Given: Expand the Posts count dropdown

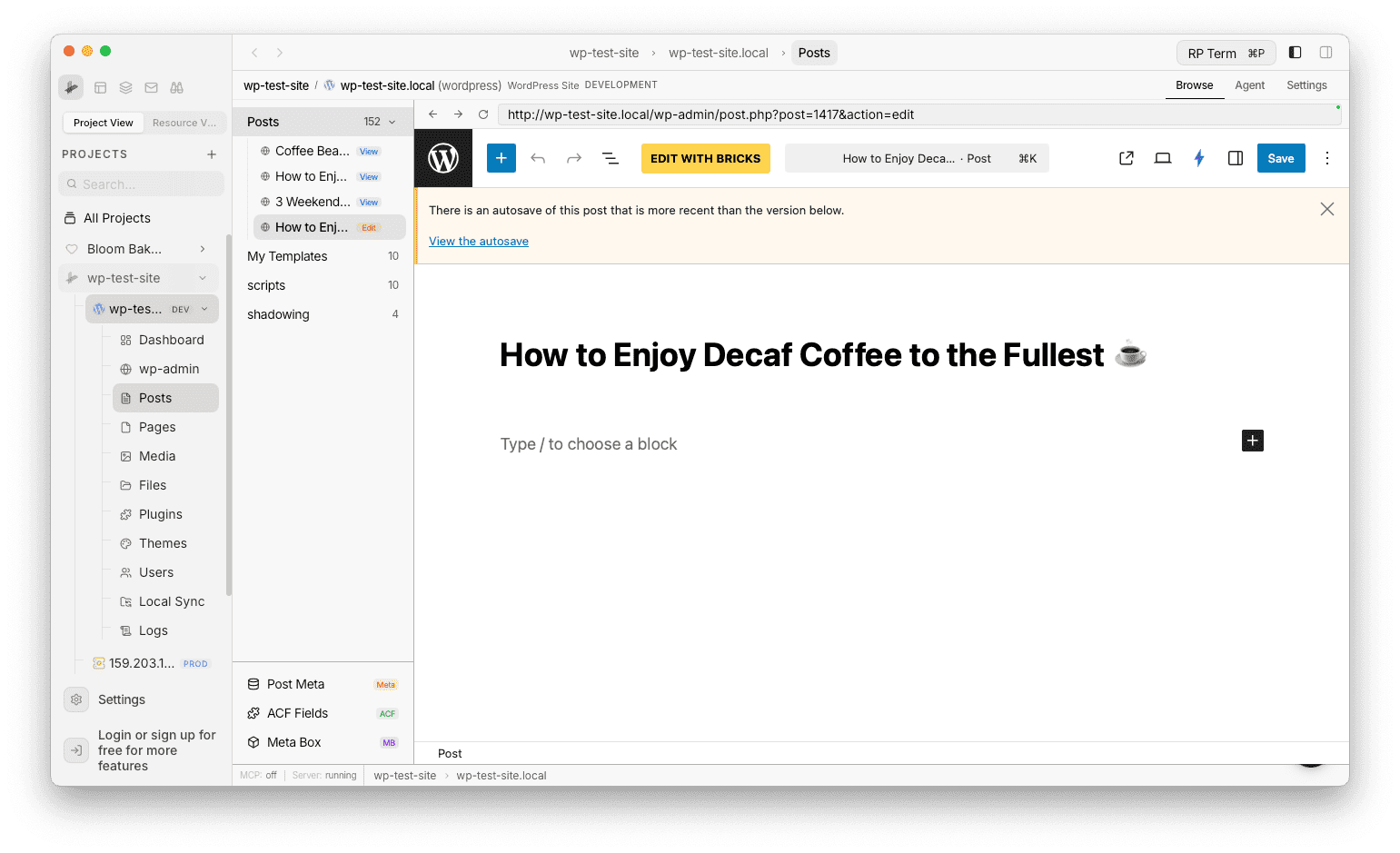Looking at the screenshot, I should pos(392,121).
